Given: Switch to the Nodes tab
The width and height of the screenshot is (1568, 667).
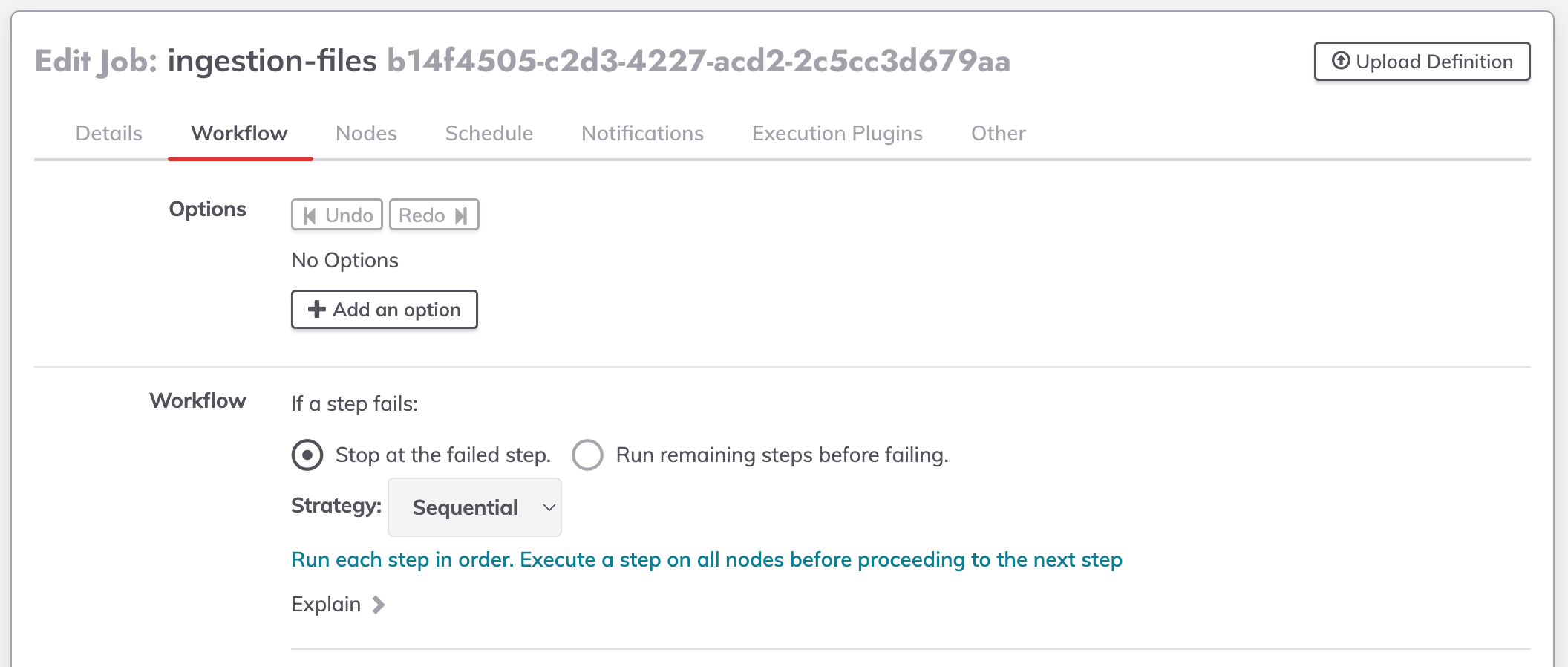Looking at the screenshot, I should [x=366, y=134].
